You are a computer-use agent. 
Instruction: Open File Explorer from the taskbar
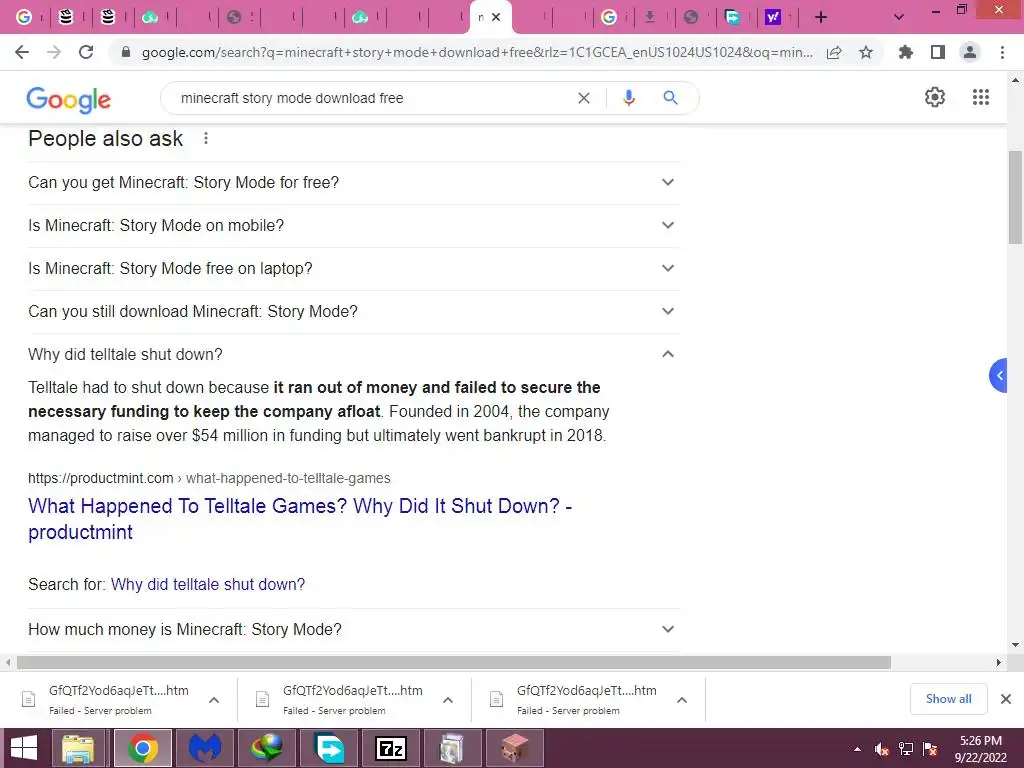[78, 748]
